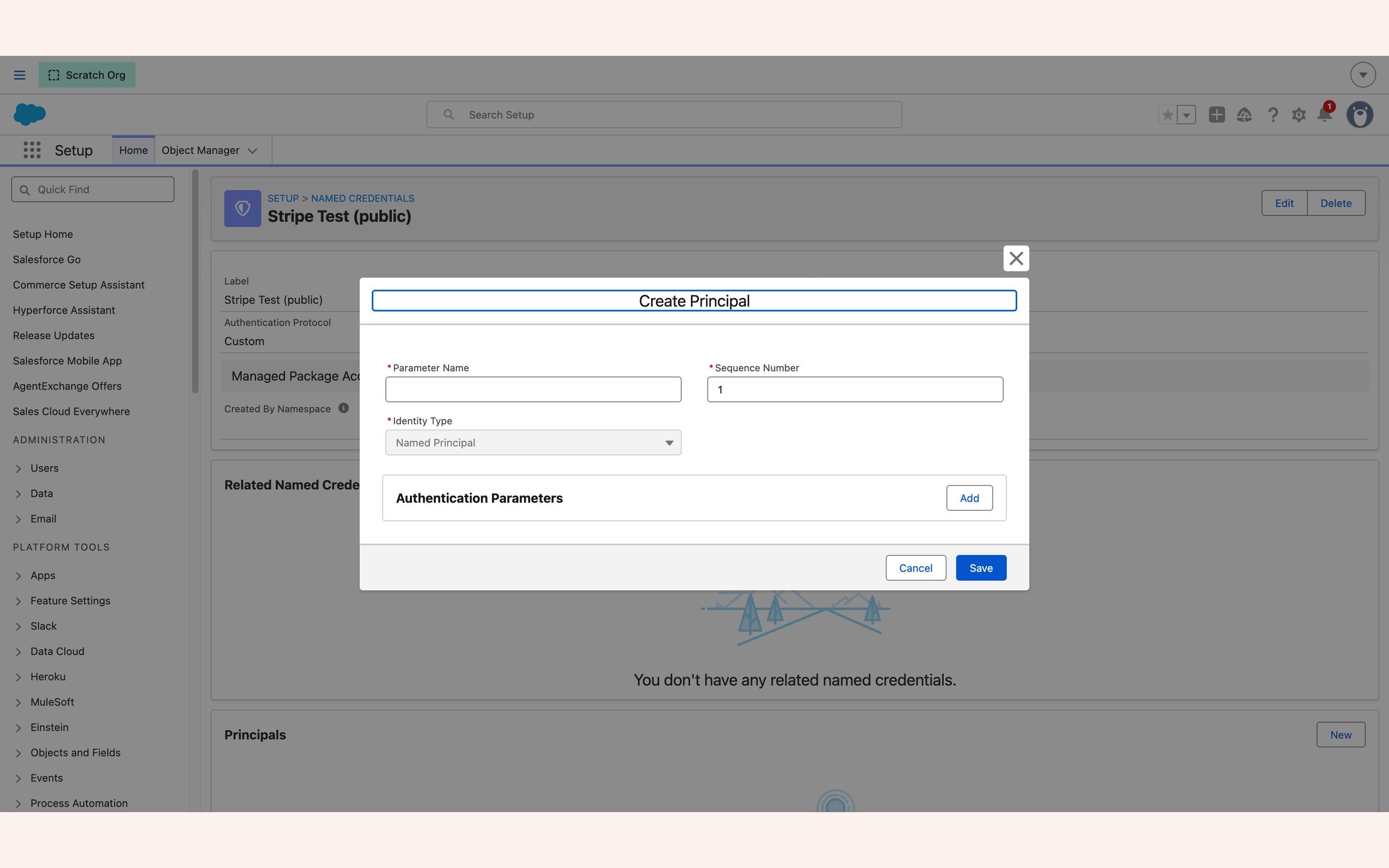Image resolution: width=1389 pixels, height=868 pixels.
Task: Click the Search Setup box
Action: pyautogui.click(x=664, y=115)
